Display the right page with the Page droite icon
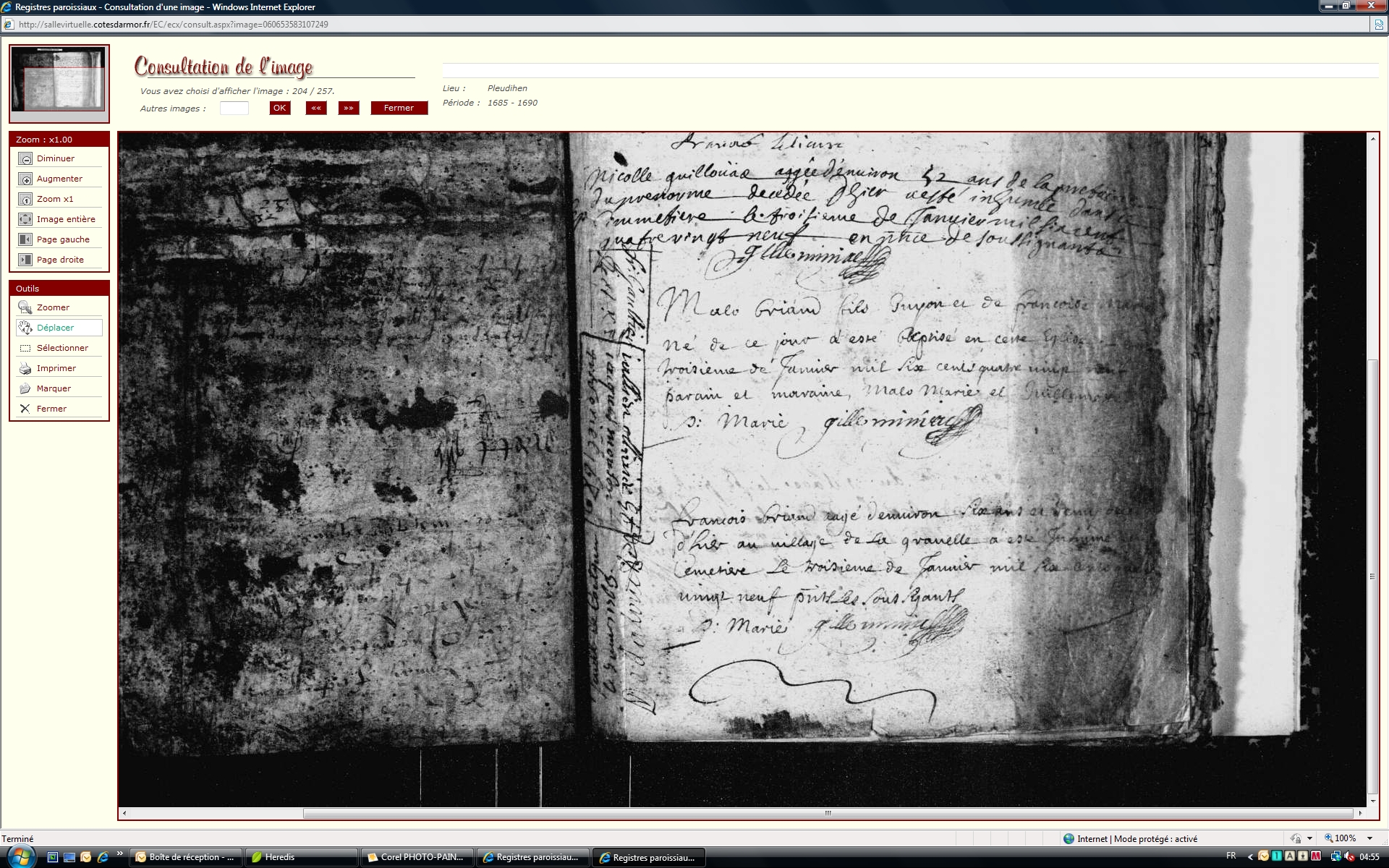The width and height of the screenshot is (1389, 868). 25,260
